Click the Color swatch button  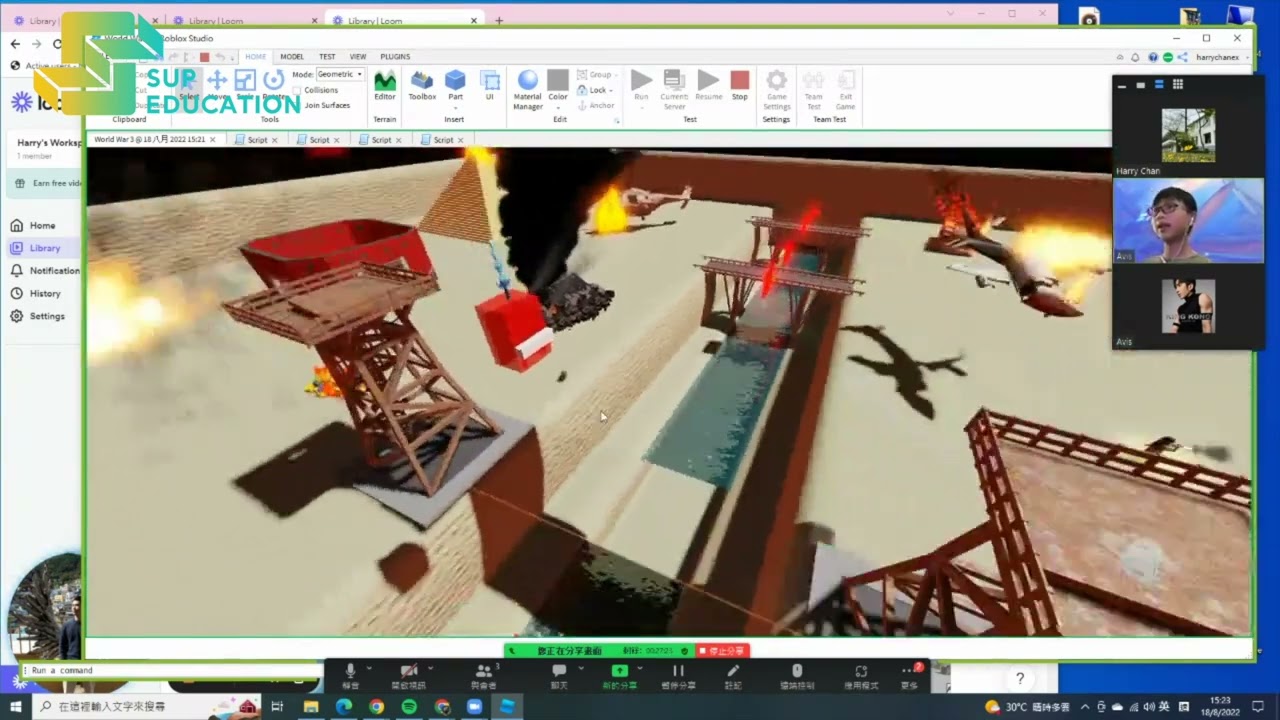[x=558, y=81]
